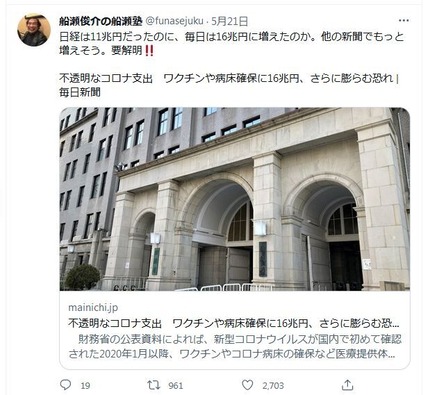The height and width of the screenshot is (395, 430).
Task: Open display name 船瀬俊介の船瀬塾
Action: coord(101,21)
